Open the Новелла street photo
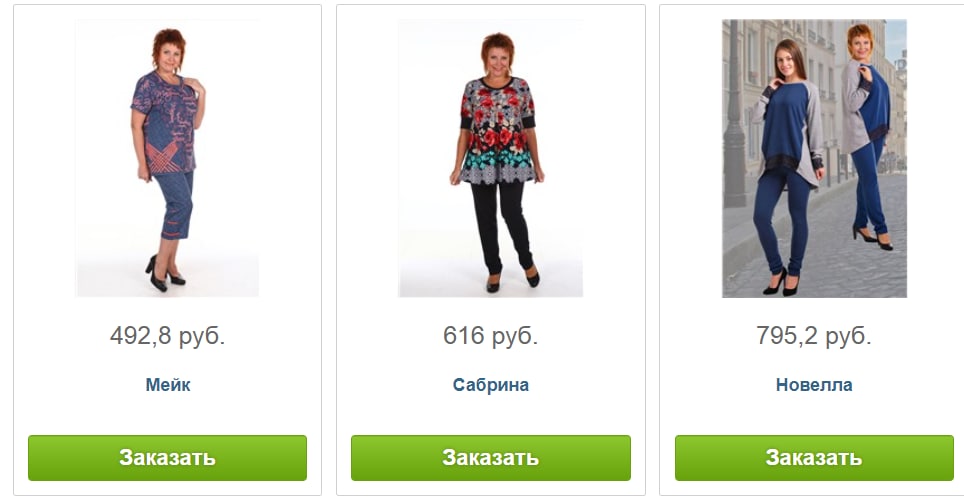Viewport: 964px width, 497px height. tap(814, 158)
